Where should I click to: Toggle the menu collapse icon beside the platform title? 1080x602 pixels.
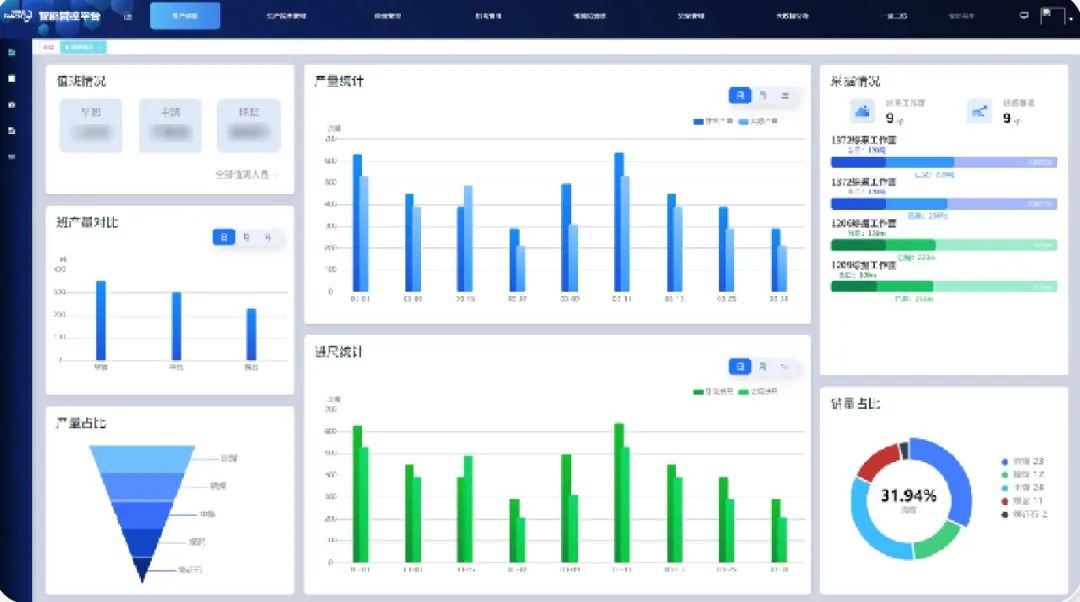[128, 16]
